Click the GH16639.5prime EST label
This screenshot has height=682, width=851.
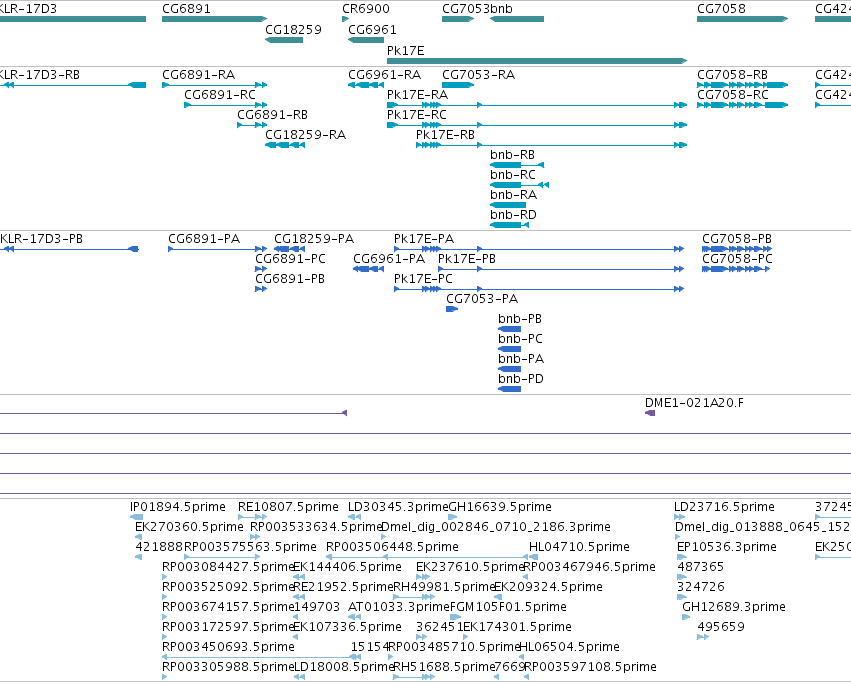(x=500, y=507)
